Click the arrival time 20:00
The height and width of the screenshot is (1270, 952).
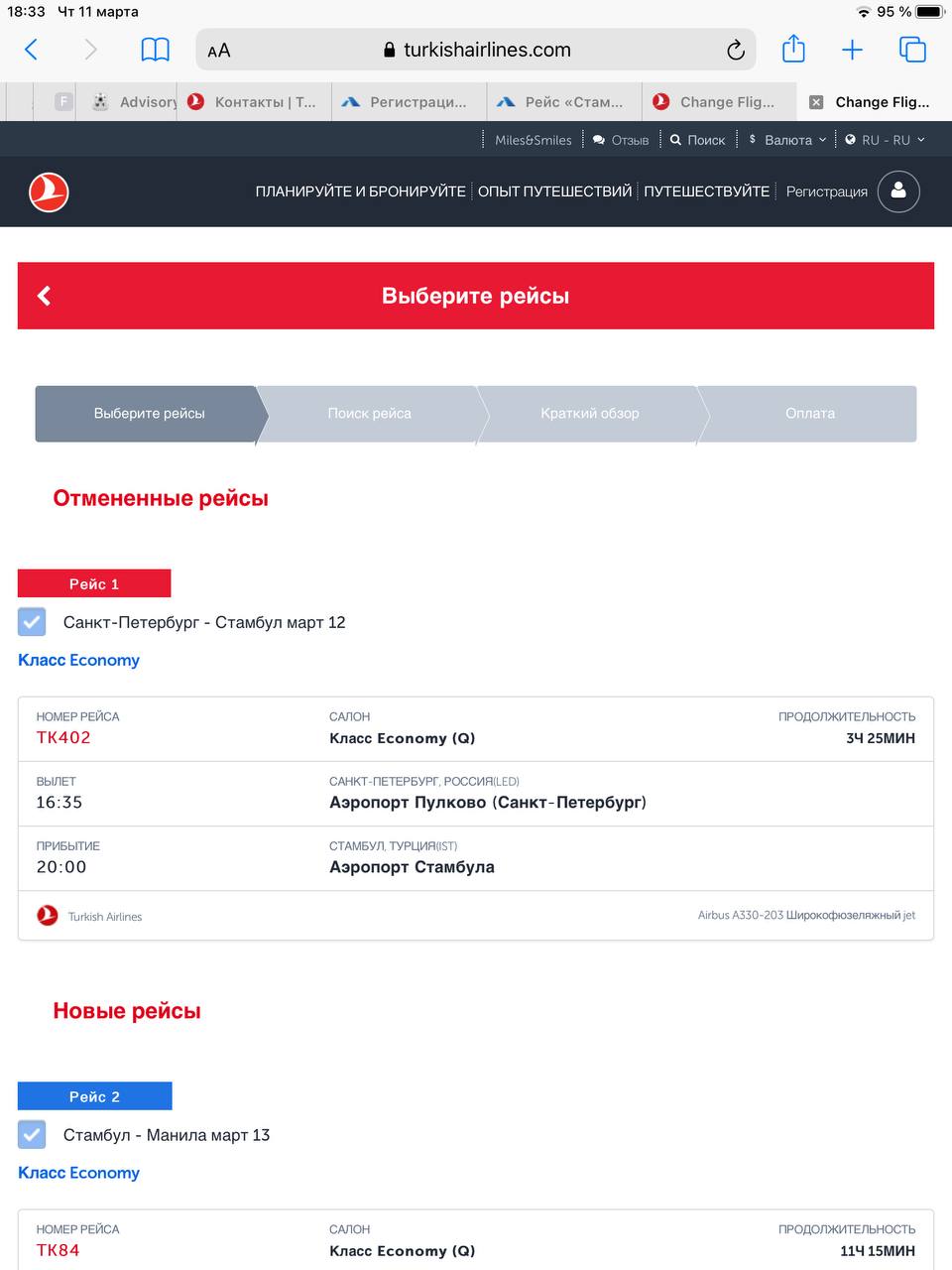[x=61, y=866]
